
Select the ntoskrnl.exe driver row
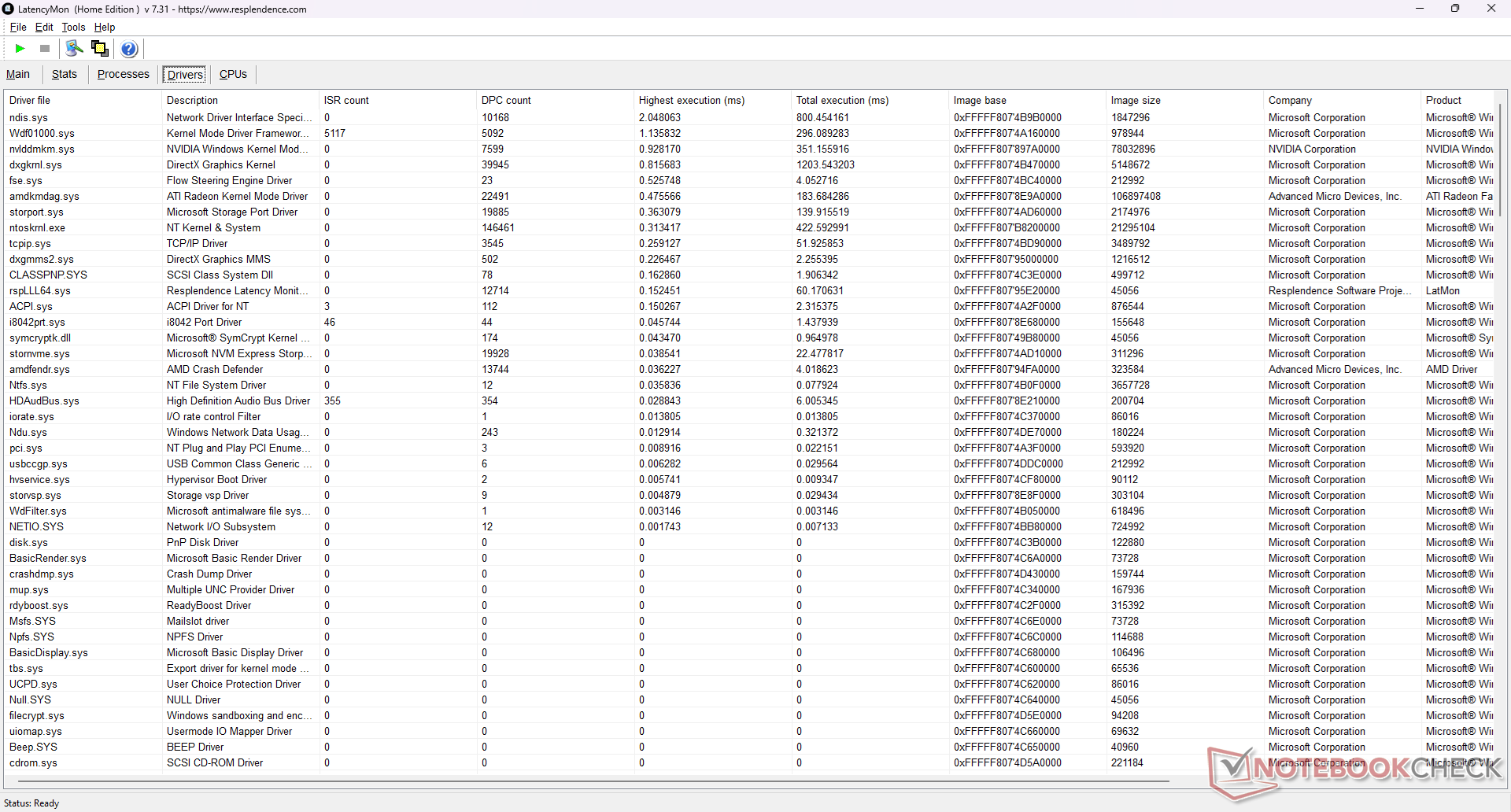749,227
